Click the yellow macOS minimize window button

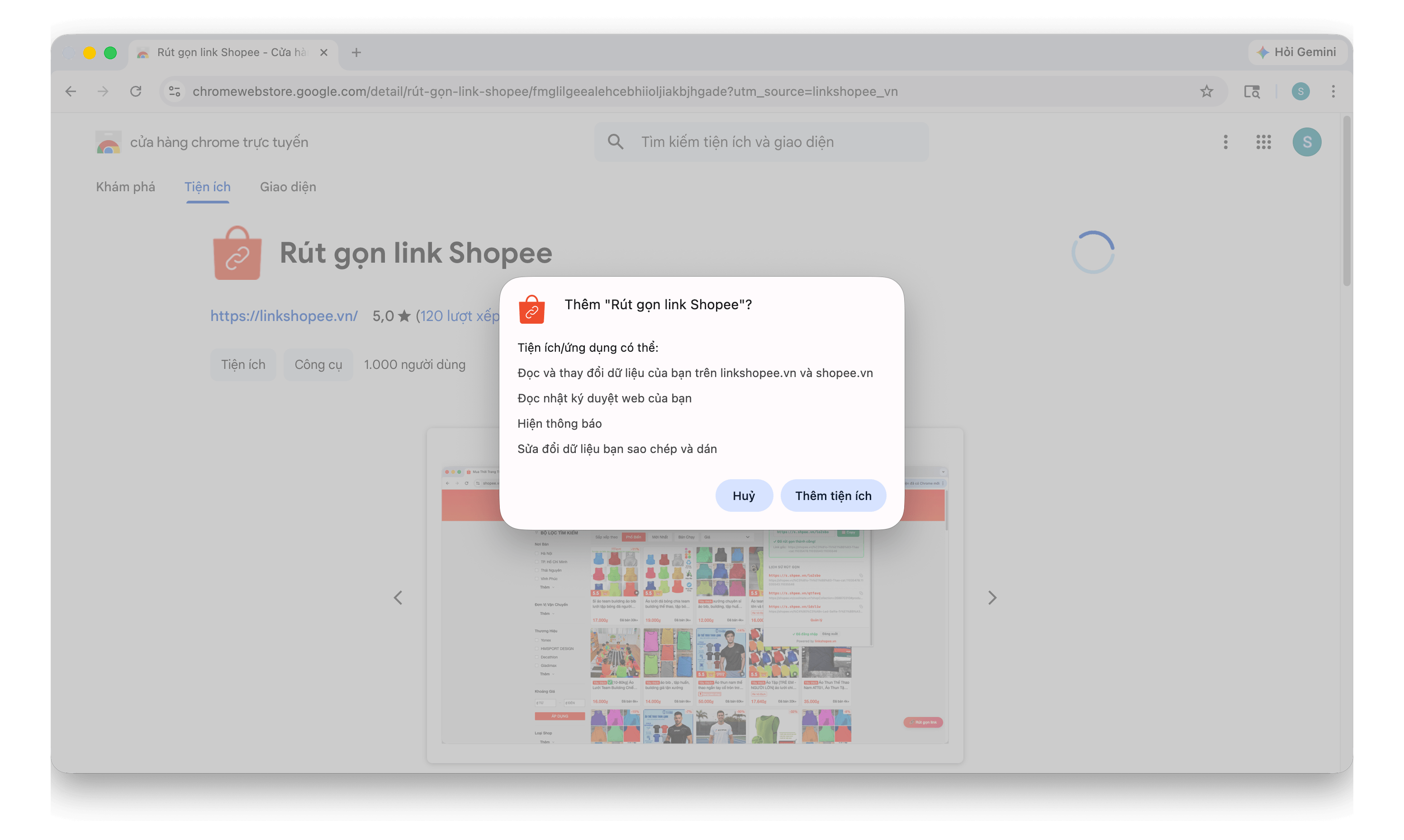[x=90, y=52]
